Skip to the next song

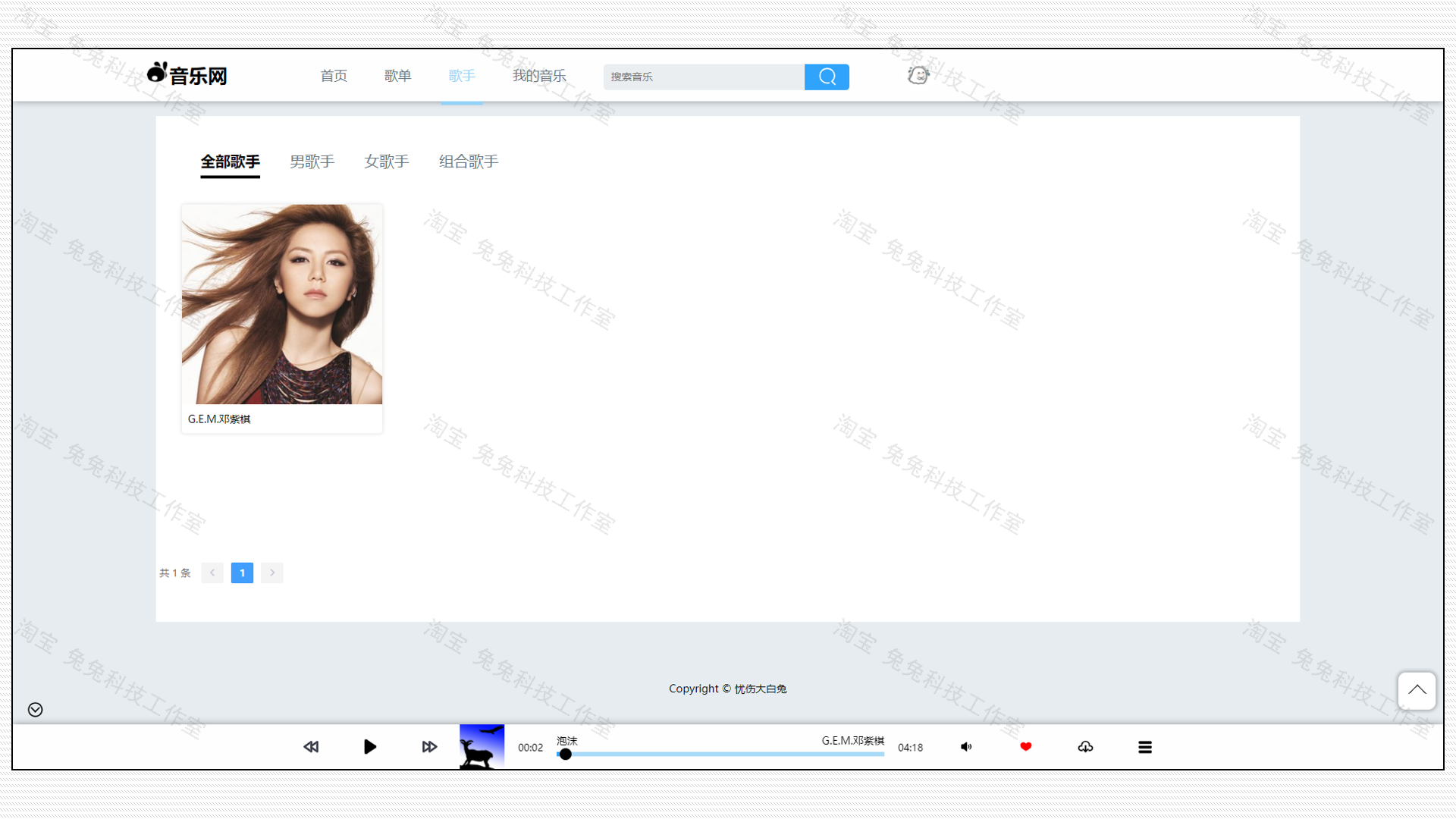428,746
